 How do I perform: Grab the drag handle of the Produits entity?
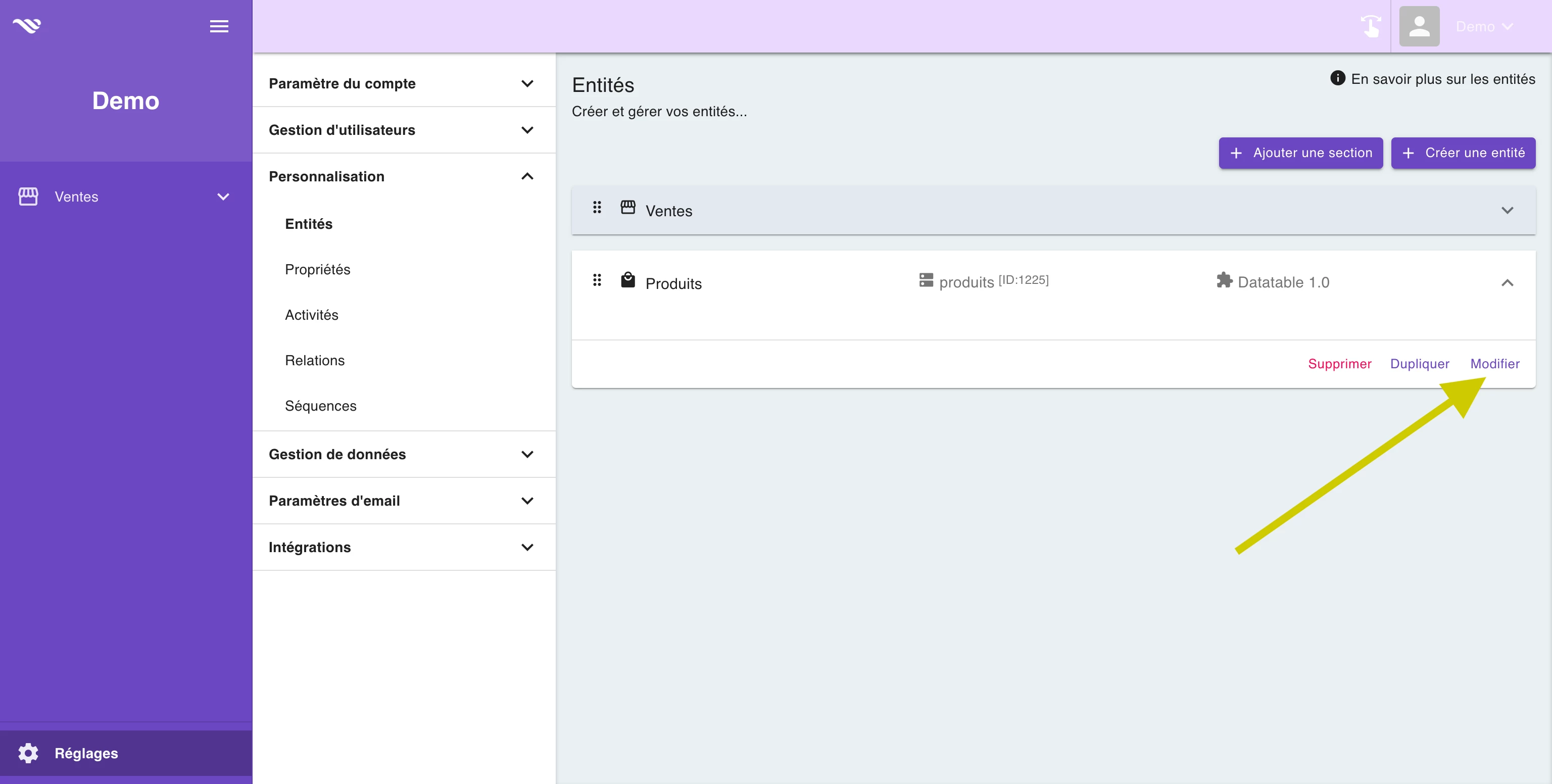coord(597,280)
